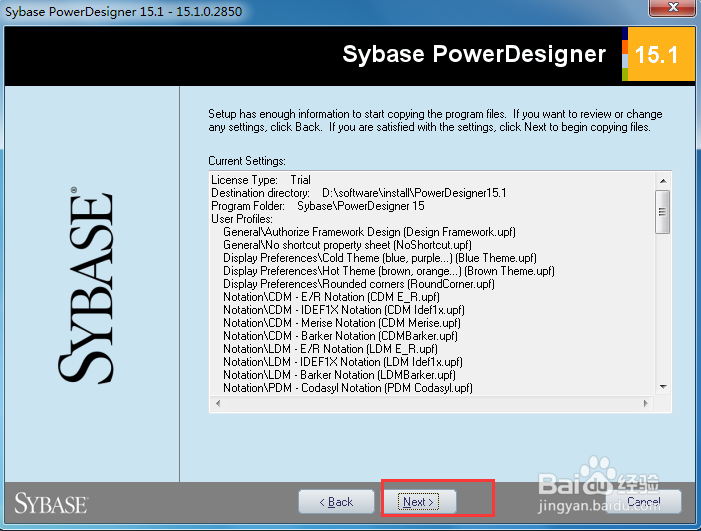Grab the vertical scrollbar thumb in Current Settings
Viewport: 701px width, 531px height.
tap(663, 212)
